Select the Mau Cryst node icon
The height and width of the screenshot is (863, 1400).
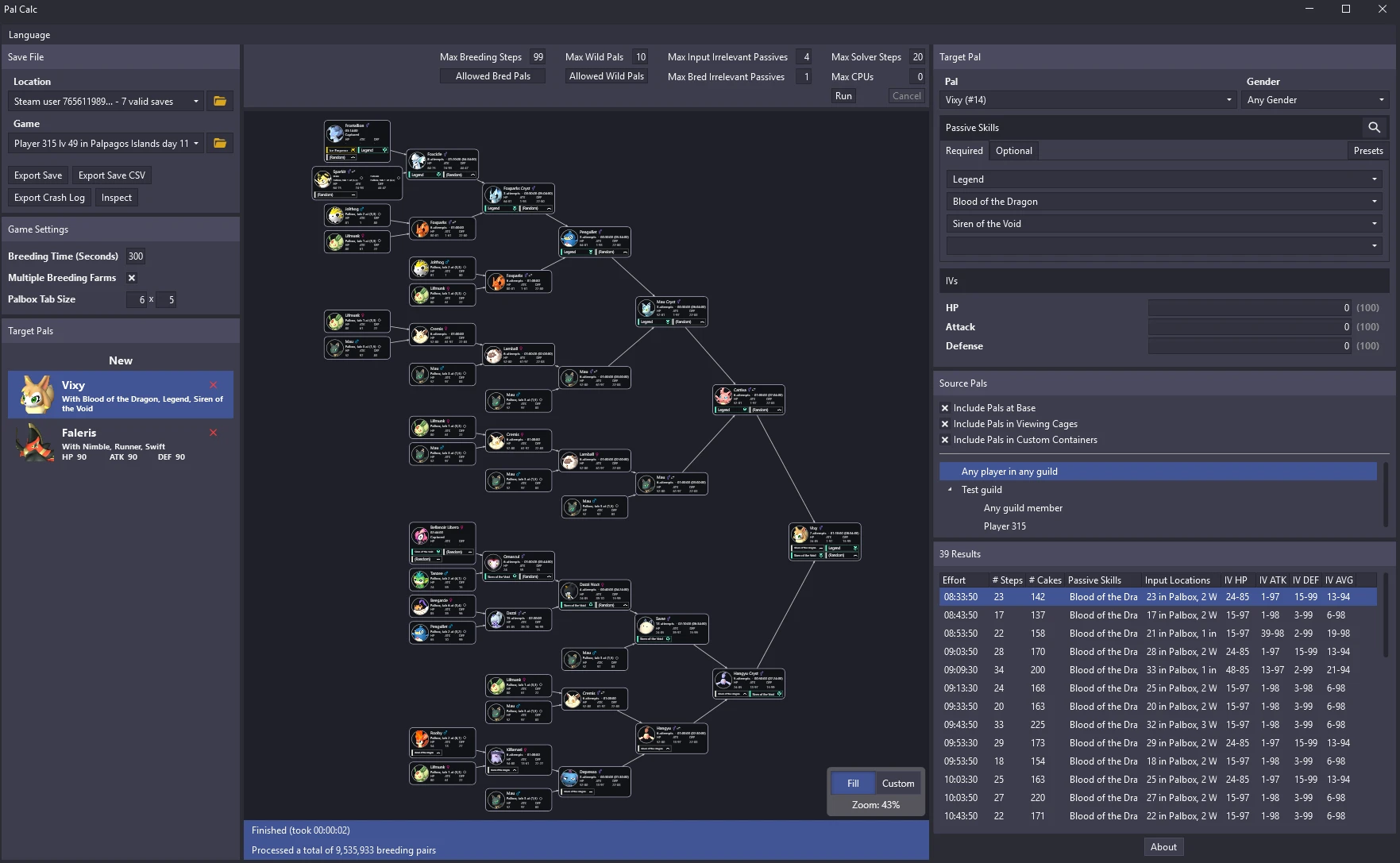647,309
